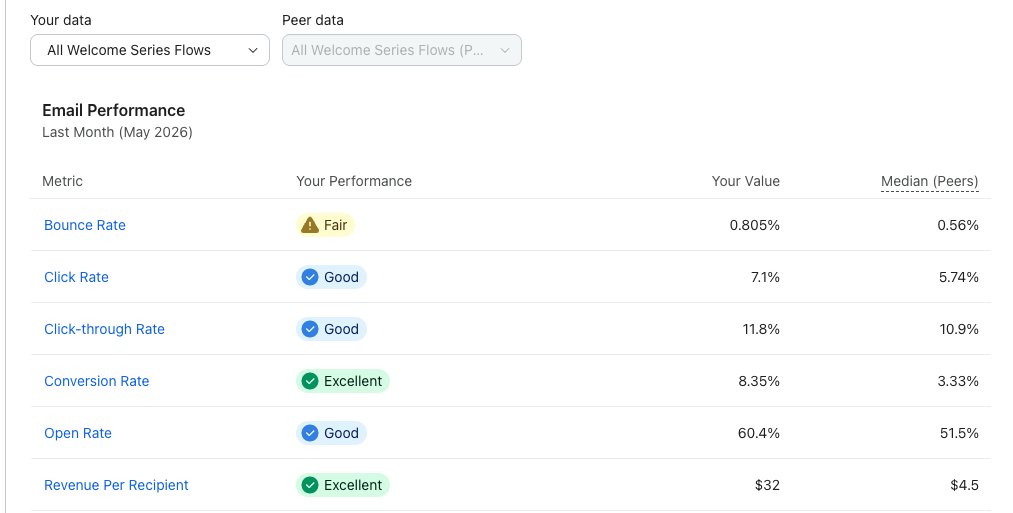The height and width of the screenshot is (513, 1013).
Task: Click the Excellent badge for Revenue Per Recipient
Action: click(342, 485)
